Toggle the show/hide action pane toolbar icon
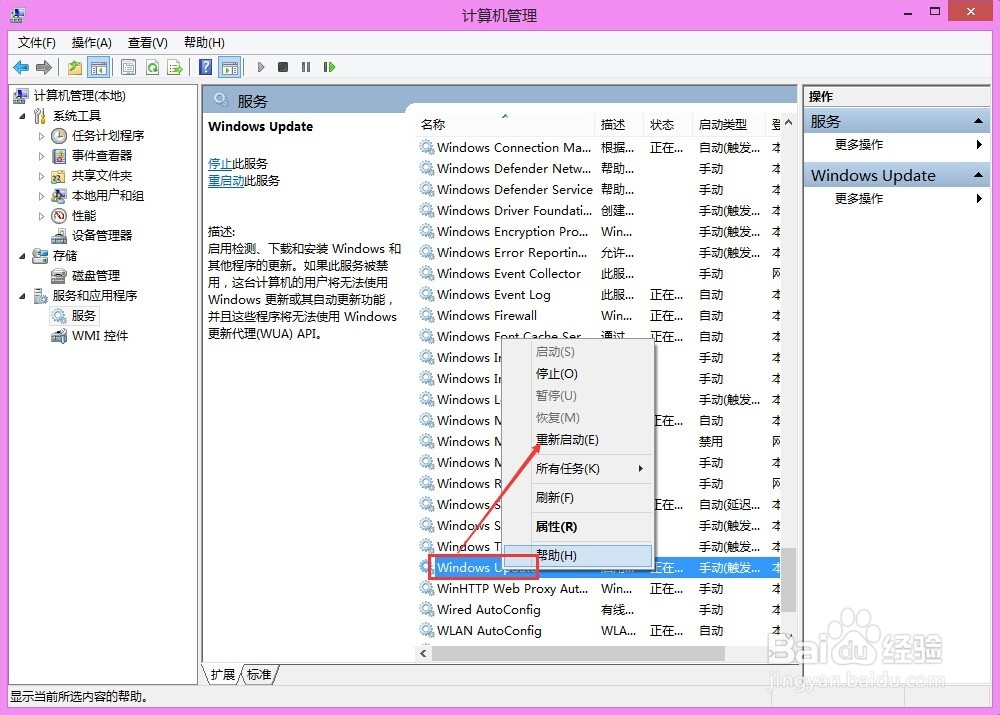The image size is (1000, 715). click(x=232, y=67)
